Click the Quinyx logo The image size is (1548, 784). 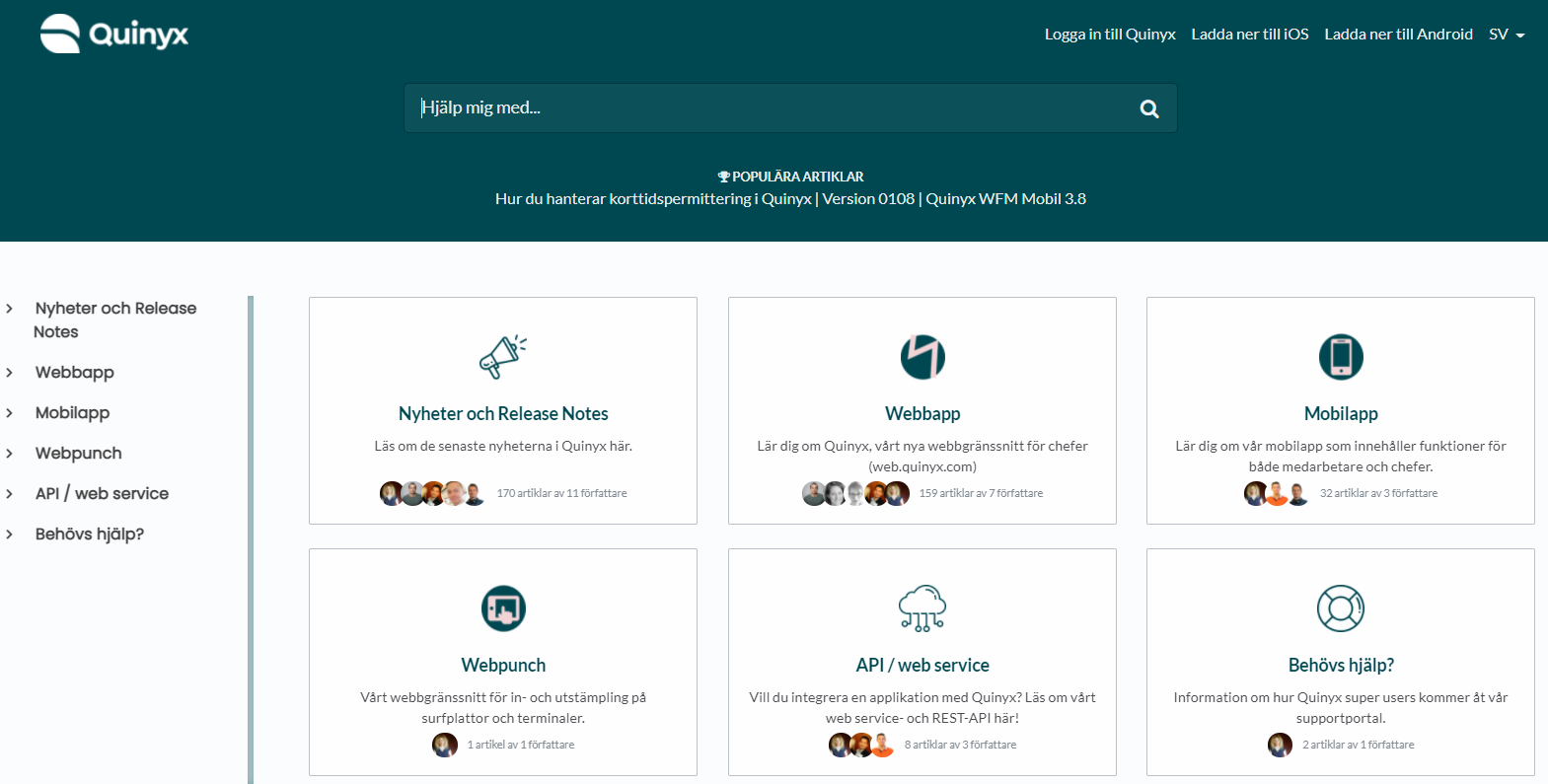114,34
